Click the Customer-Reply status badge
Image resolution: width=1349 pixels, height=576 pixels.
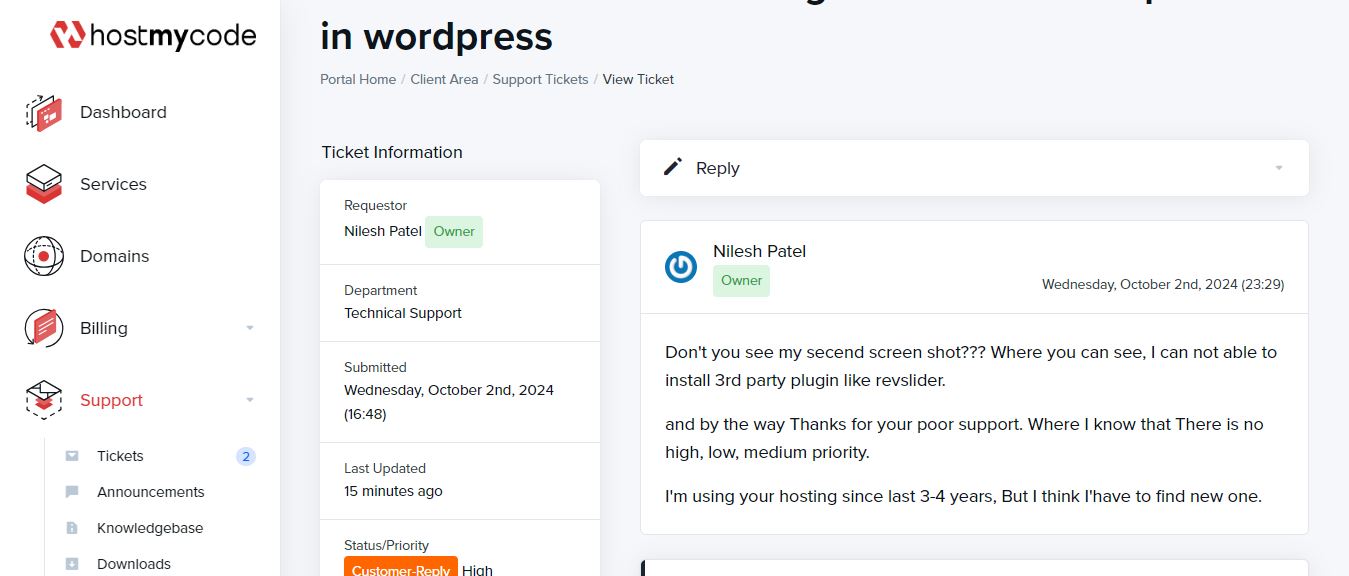400,568
